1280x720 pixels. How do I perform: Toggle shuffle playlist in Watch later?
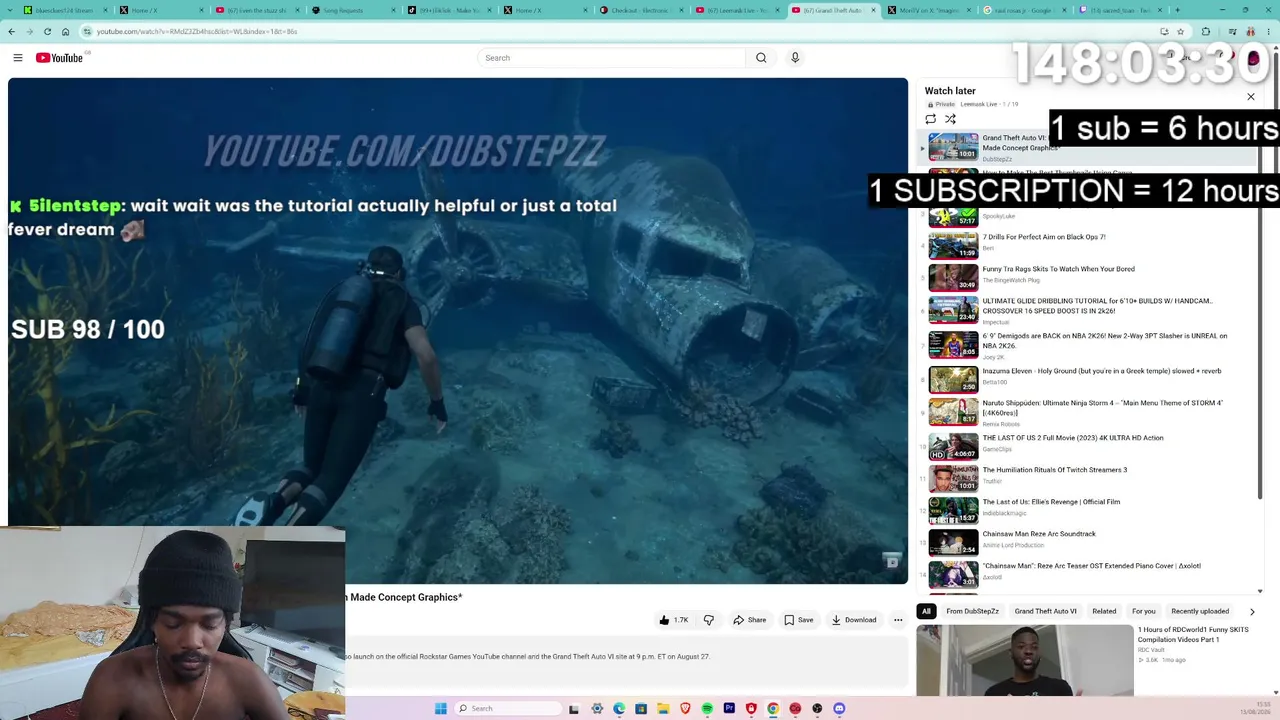point(950,119)
